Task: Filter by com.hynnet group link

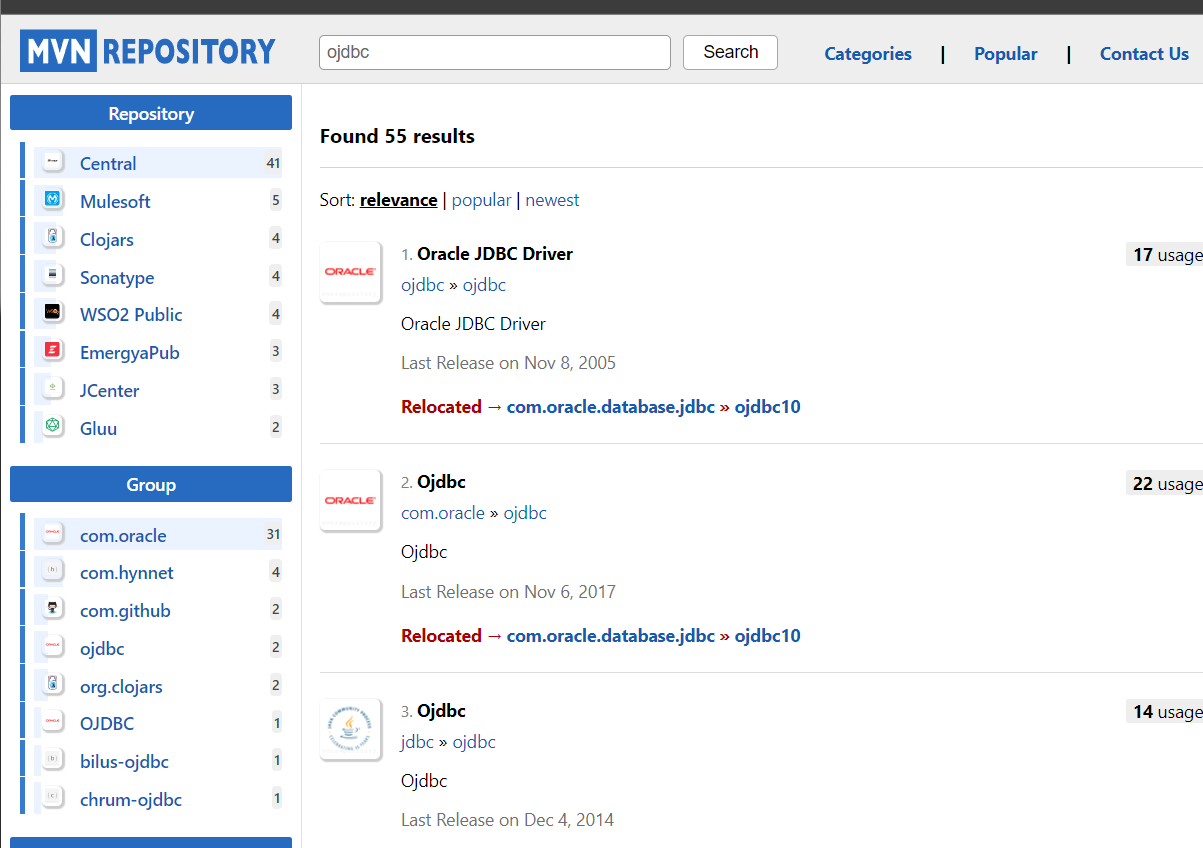Action: point(127,572)
